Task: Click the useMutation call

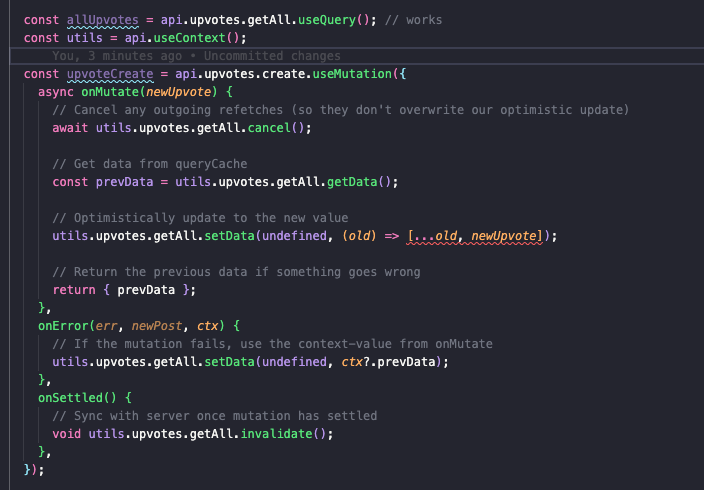Action: pyautogui.click(x=352, y=74)
